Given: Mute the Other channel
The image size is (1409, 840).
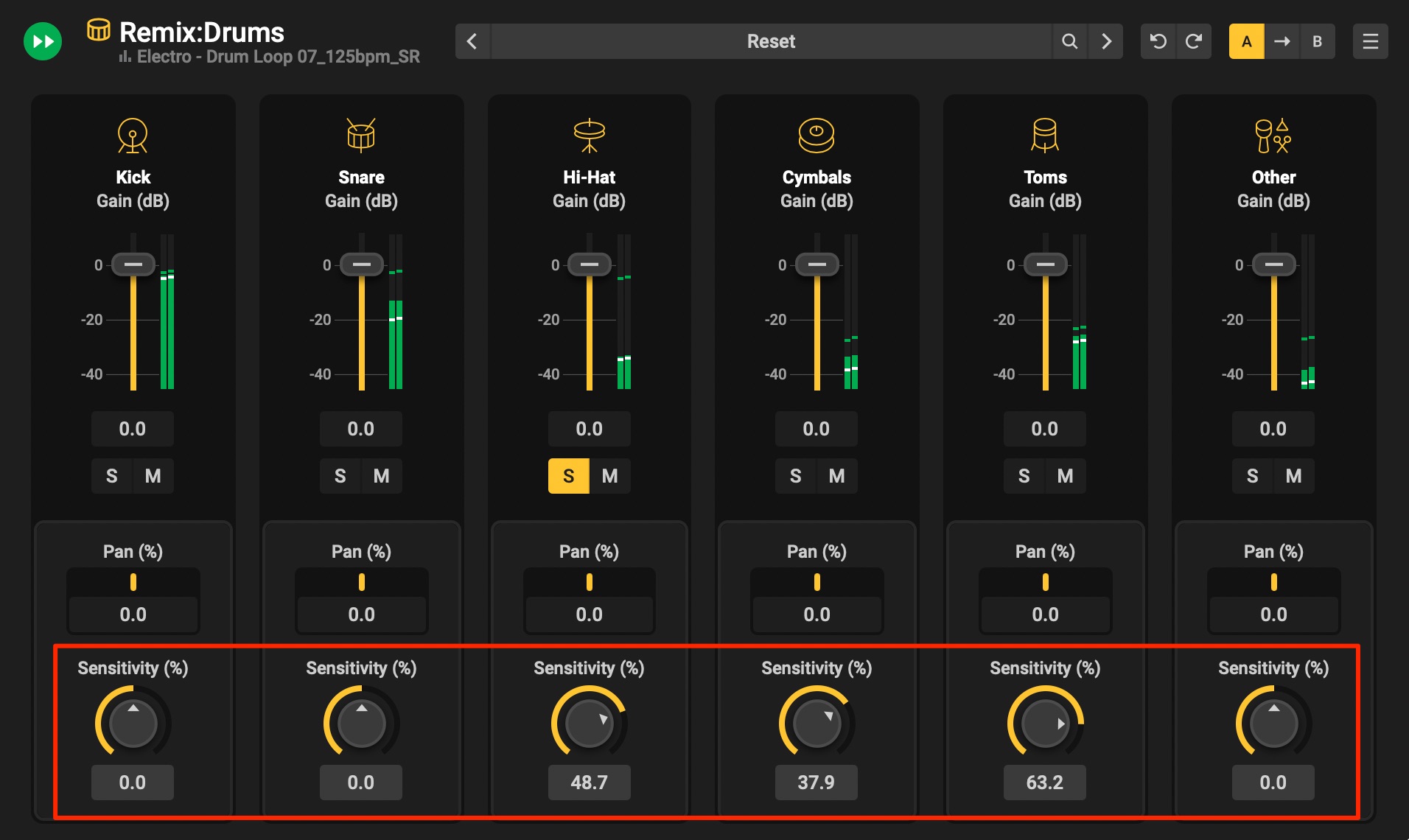Looking at the screenshot, I should pyautogui.click(x=1294, y=476).
